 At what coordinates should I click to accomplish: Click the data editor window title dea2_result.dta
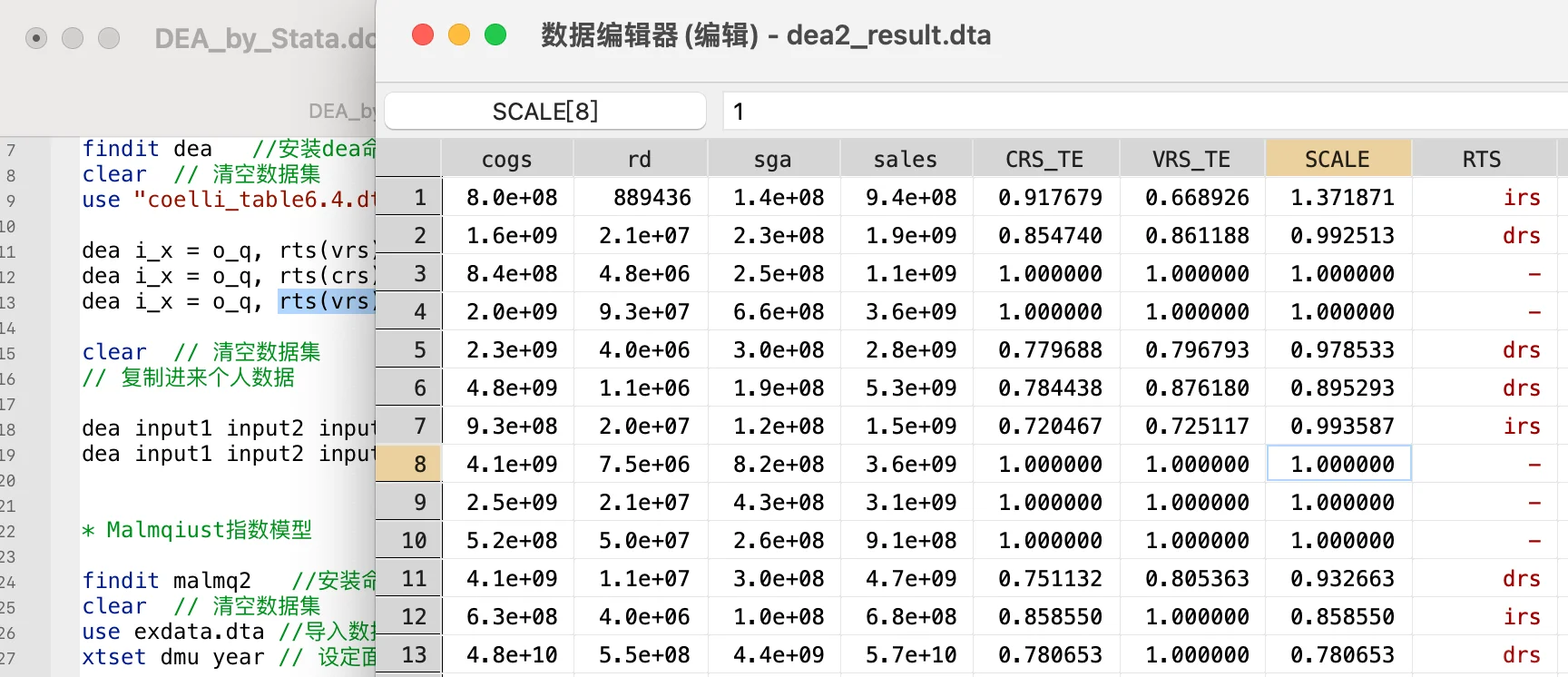(766, 35)
